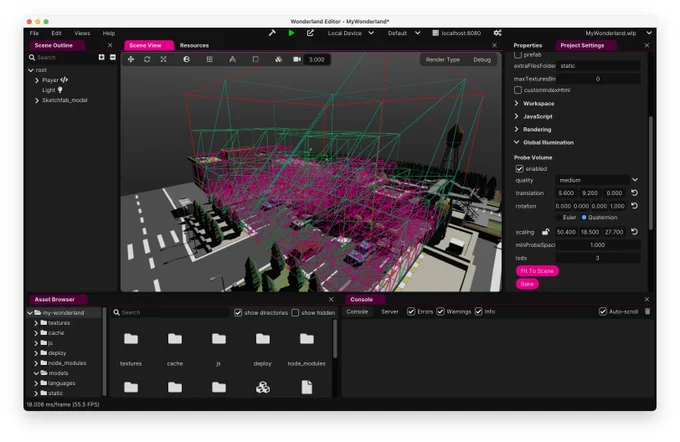This screenshot has width=680, height=442.
Task: Click the code icon beside Player
Action: tap(64, 80)
